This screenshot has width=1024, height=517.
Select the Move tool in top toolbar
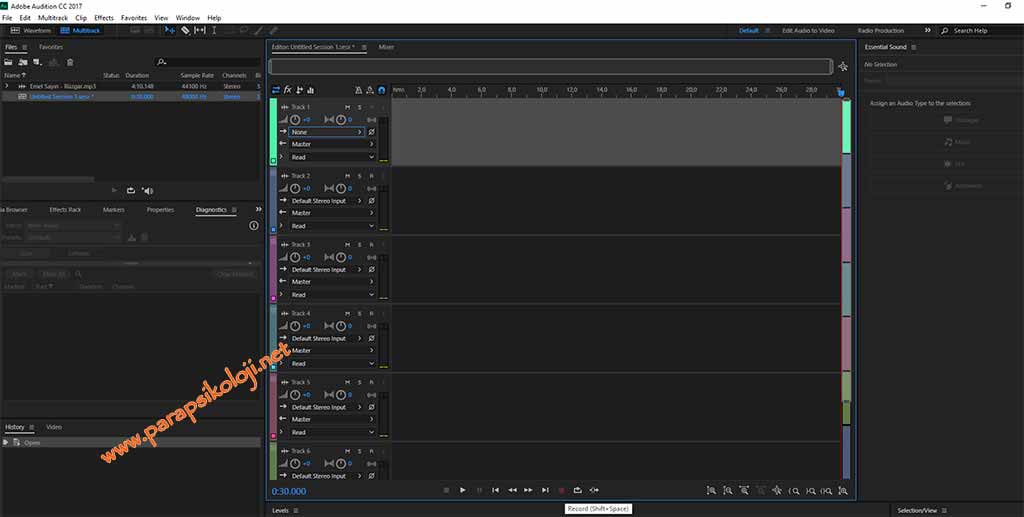(170, 30)
